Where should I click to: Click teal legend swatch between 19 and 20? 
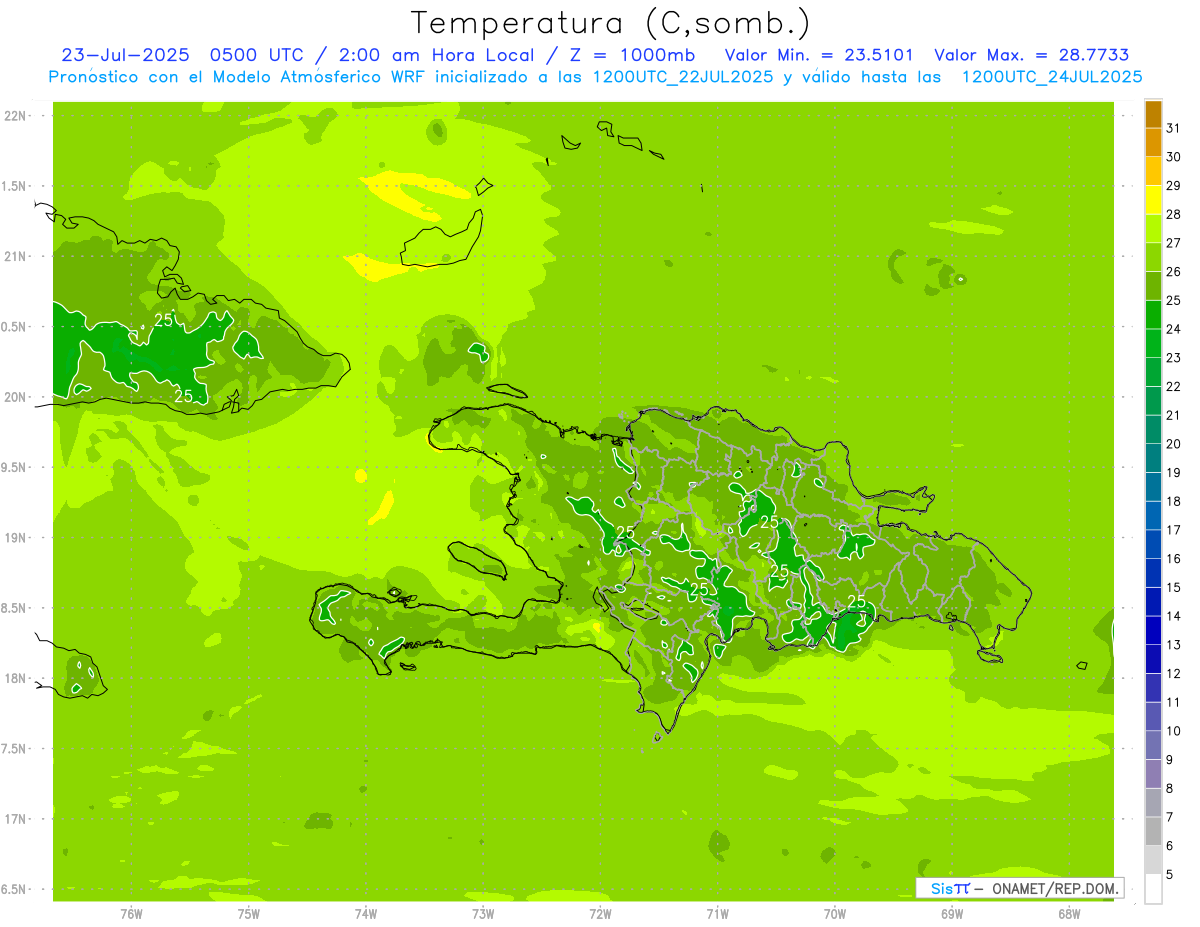pyautogui.click(x=1153, y=459)
